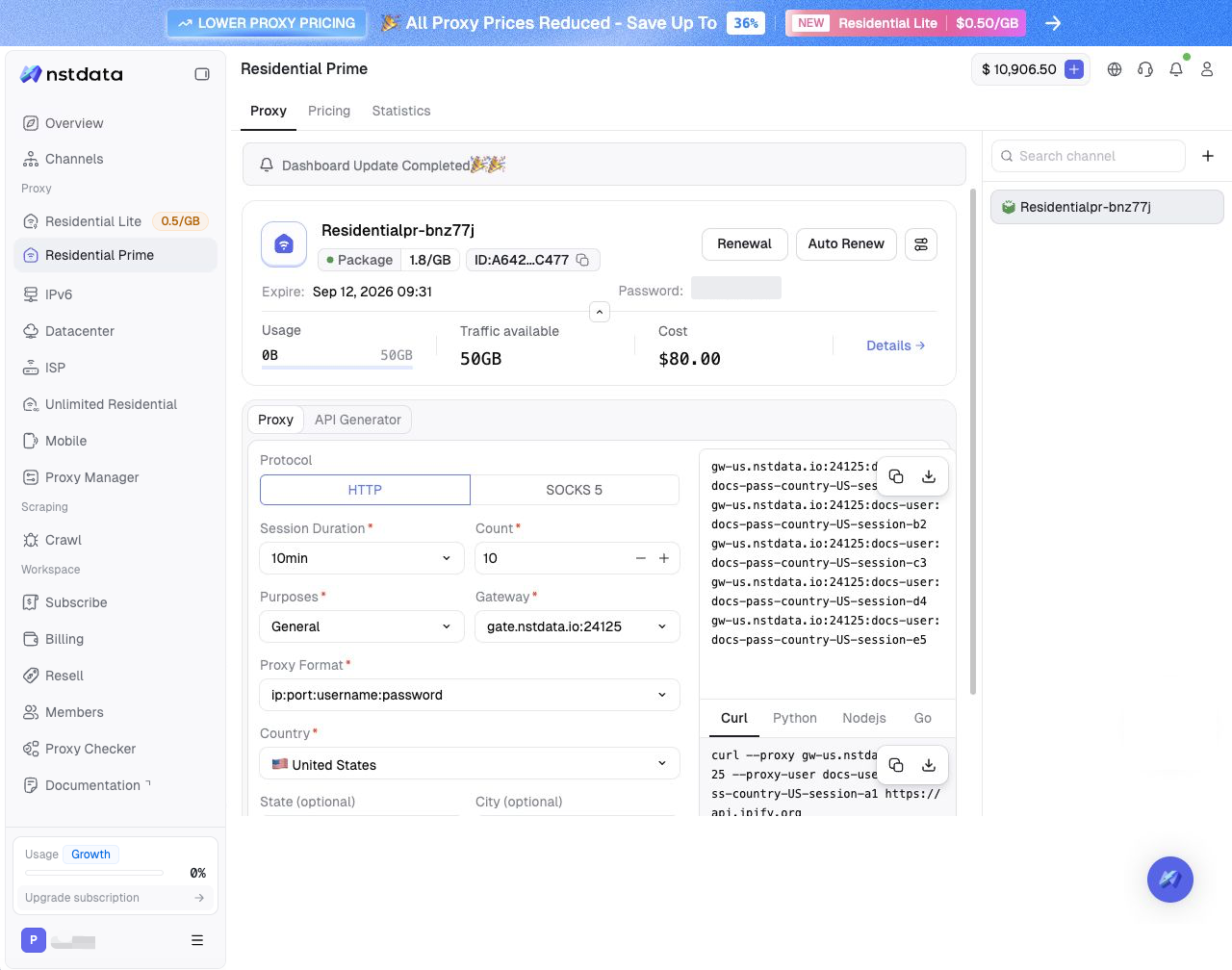Click Upgrade subscription link

[115, 898]
